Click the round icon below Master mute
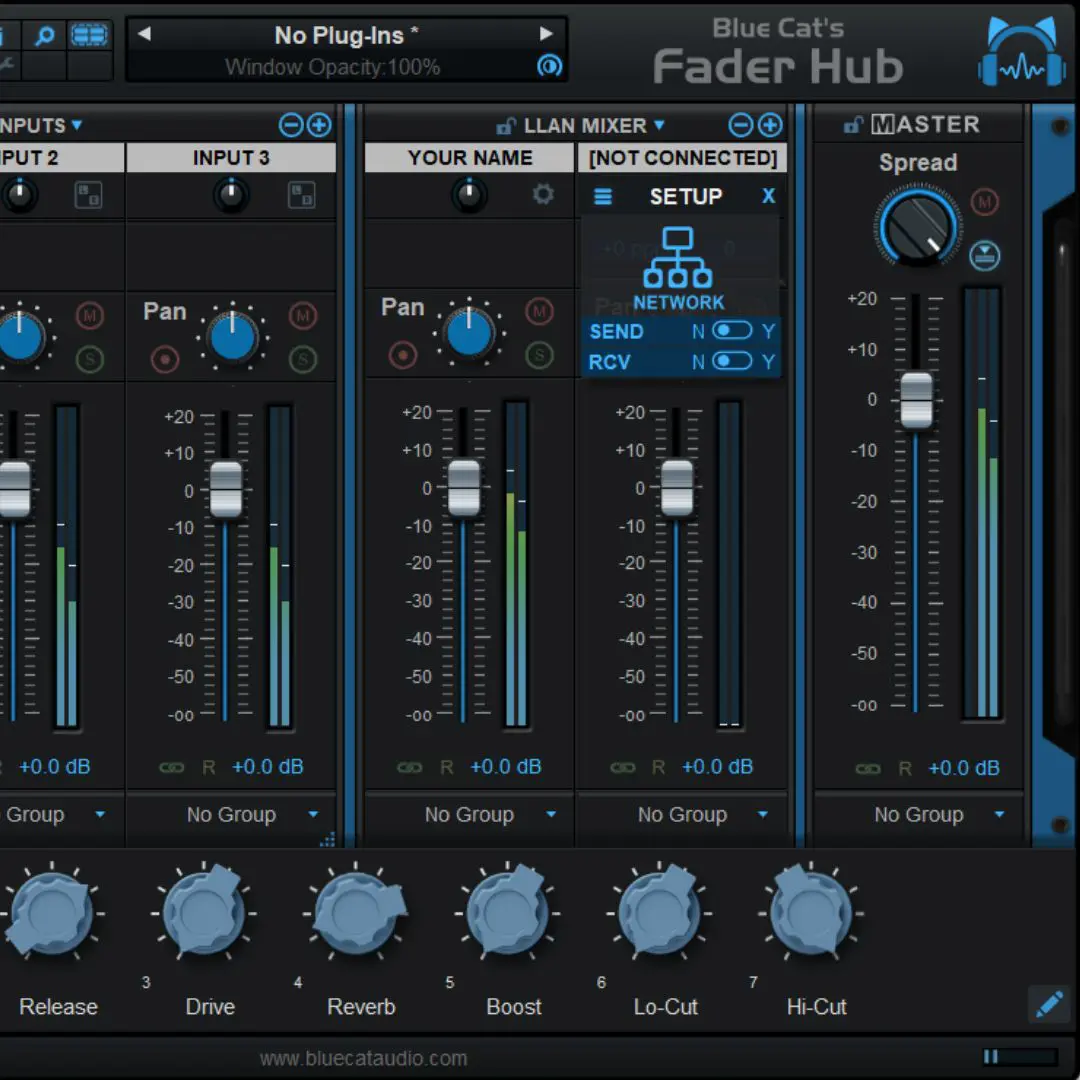Screen dimensions: 1080x1080 985,256
